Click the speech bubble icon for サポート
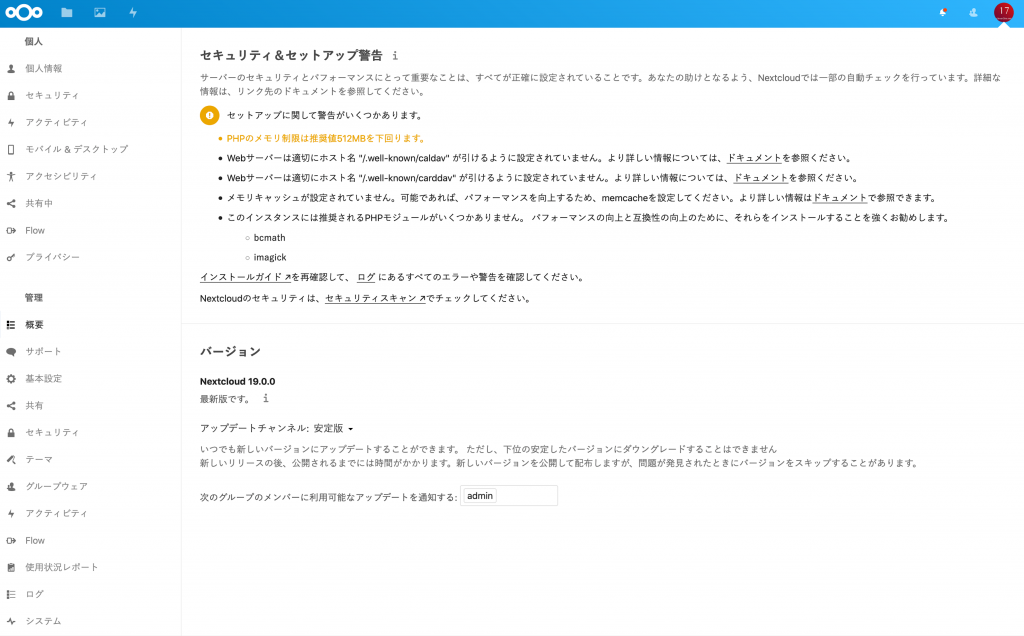1024x636 pixels. click(x=11, y=351)
